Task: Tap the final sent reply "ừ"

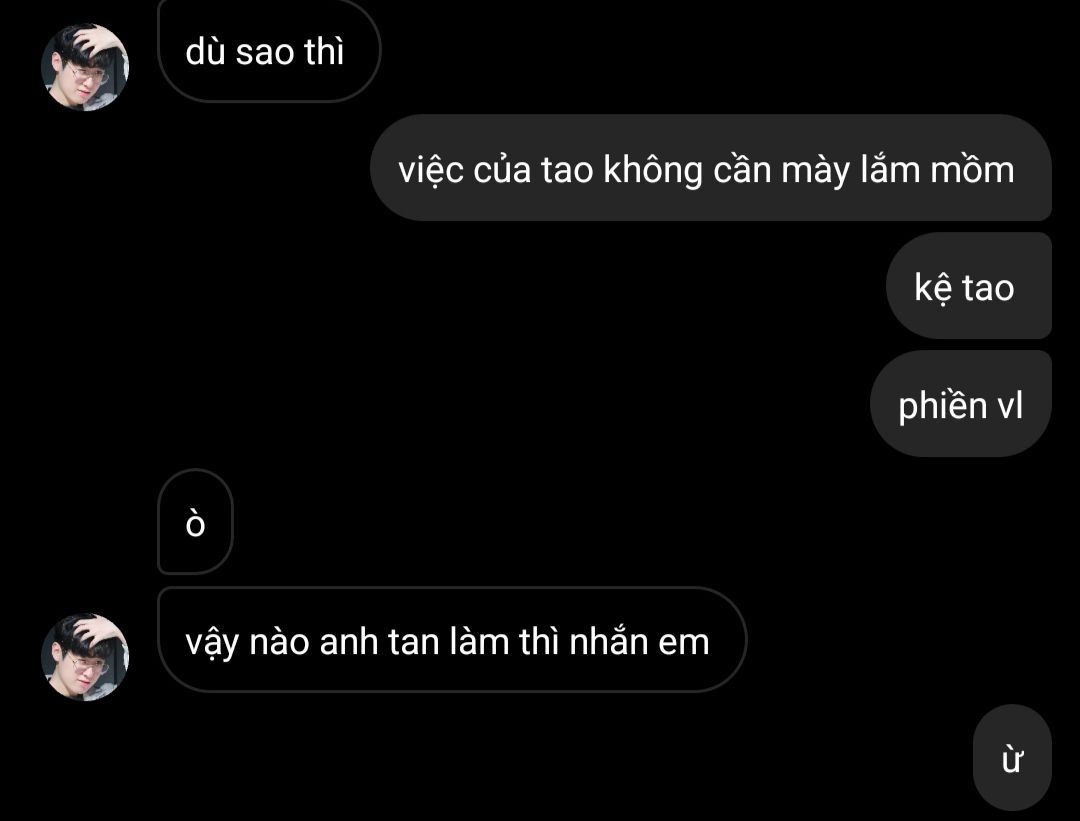Action: tap(1012, 758)
